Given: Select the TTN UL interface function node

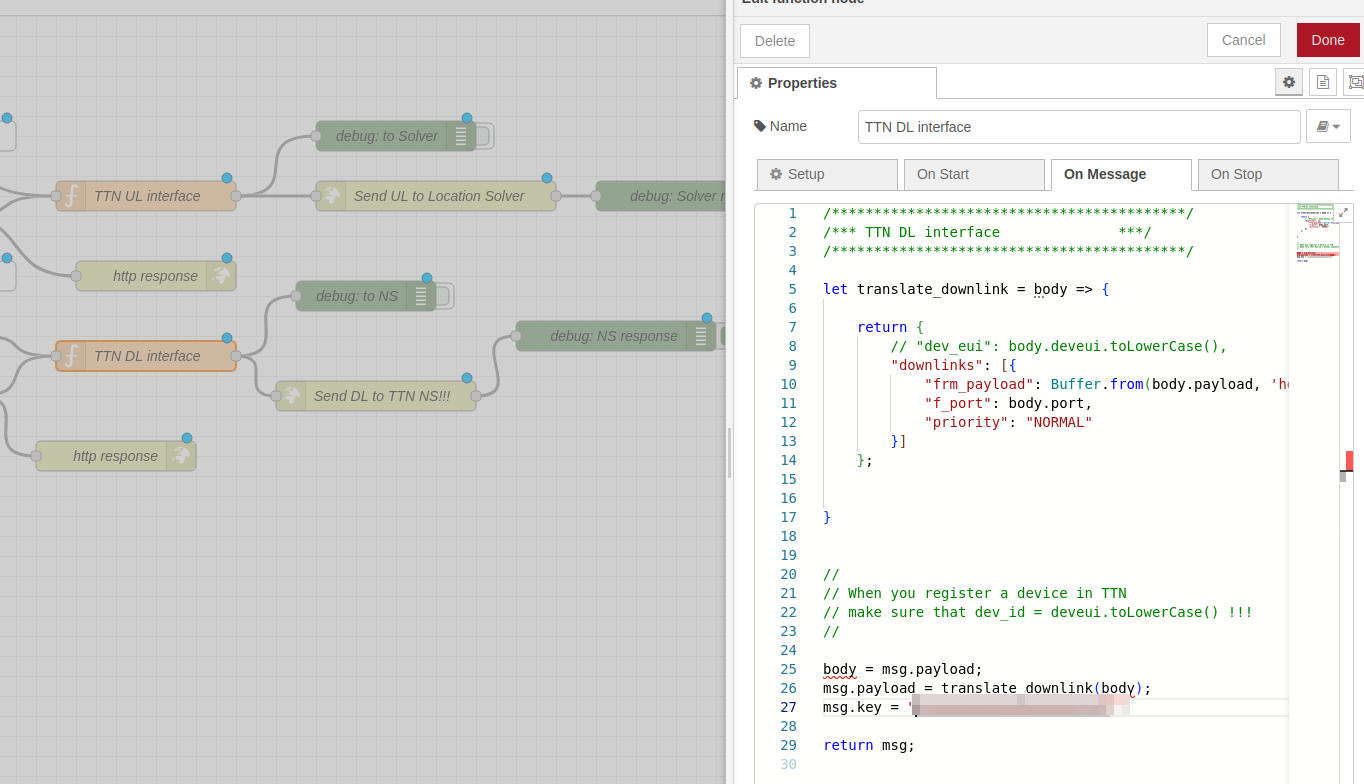Looking at the screenshot, I should (x=146, y=196).
